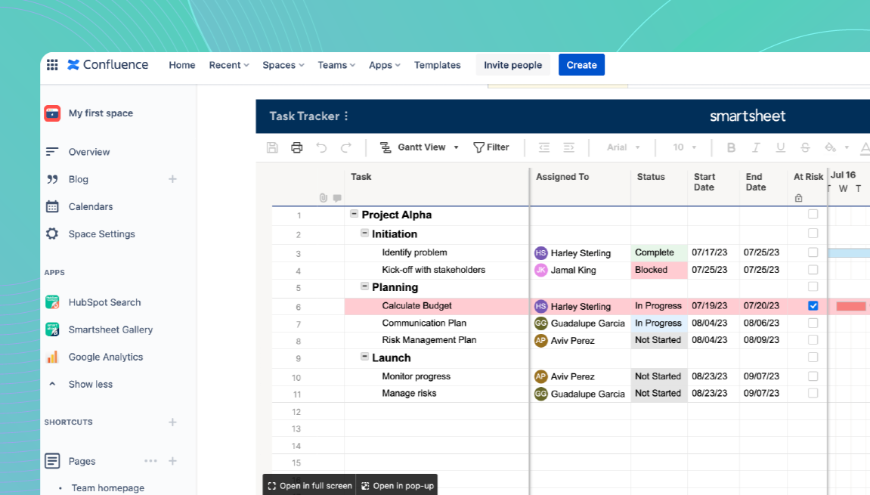Screen dimensions: 870x495
Task: Click the red Gantt bar for Calculate Budget
Action: (x=851, y=306)
